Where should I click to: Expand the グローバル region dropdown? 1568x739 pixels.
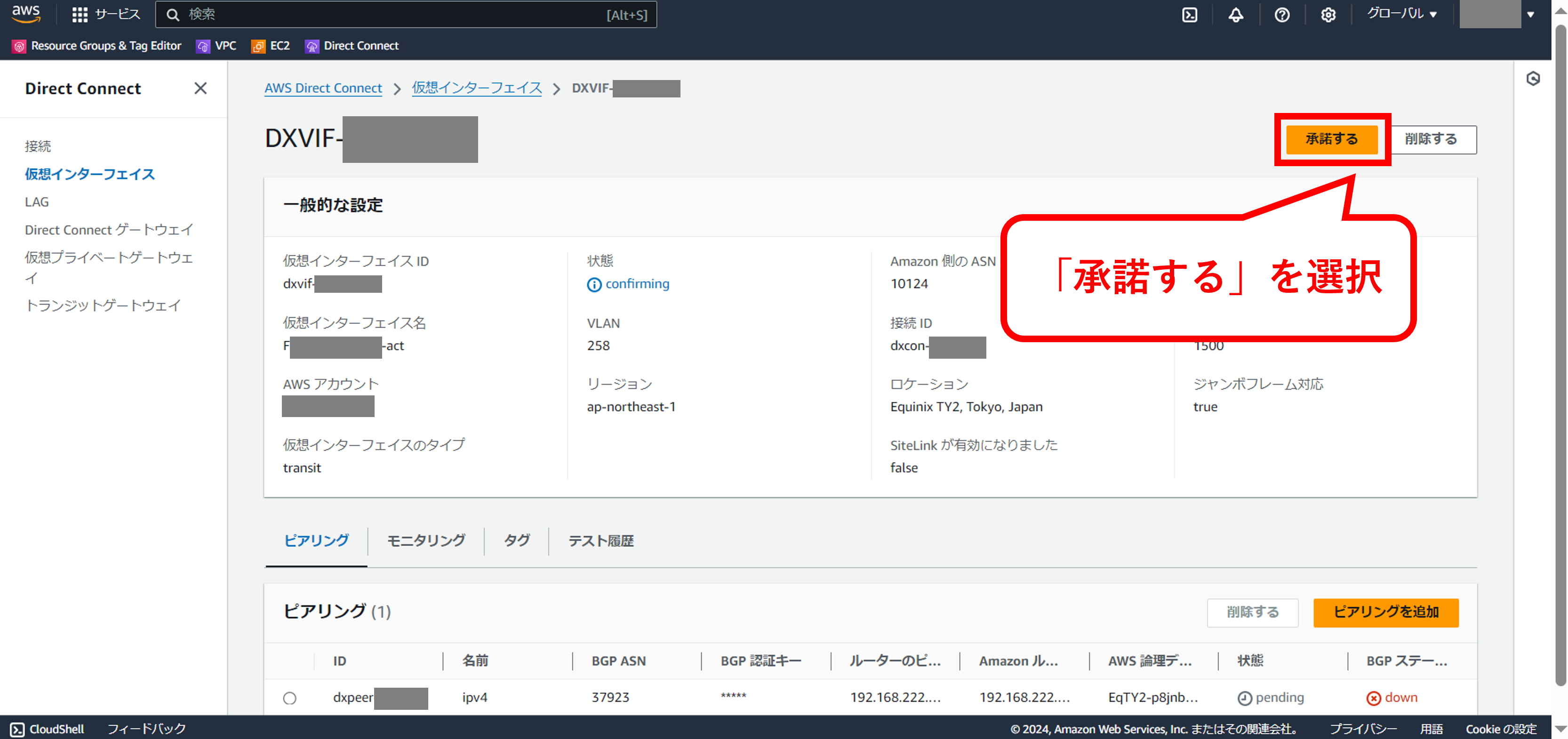tap(1402, 14)
